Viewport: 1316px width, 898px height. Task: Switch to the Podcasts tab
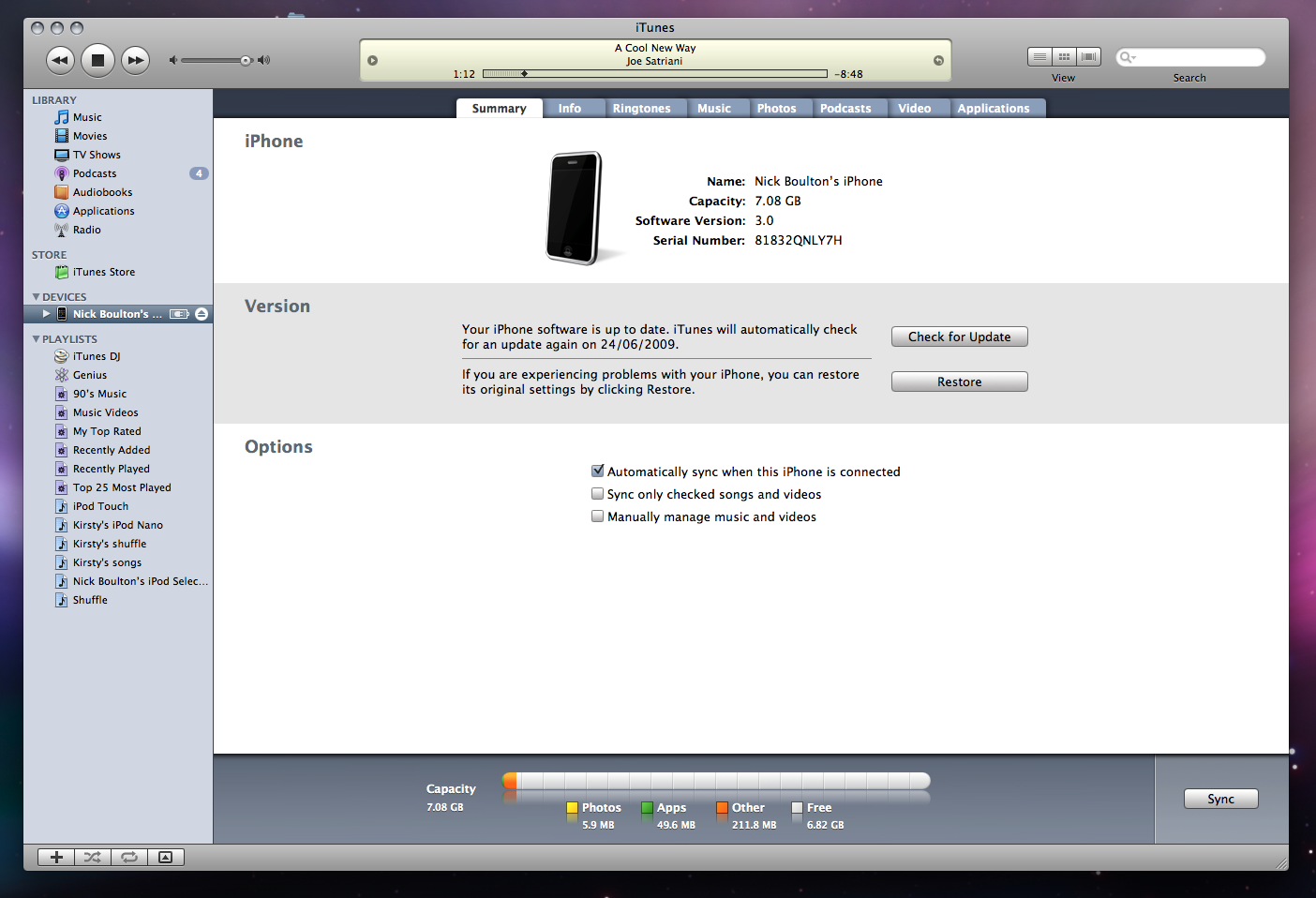coord(845,109)
